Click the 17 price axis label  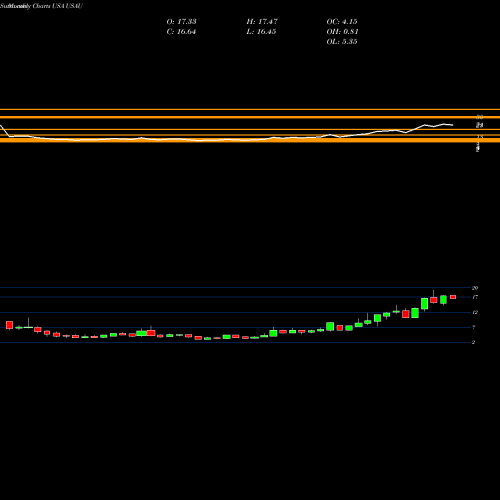tap(475, 297)
